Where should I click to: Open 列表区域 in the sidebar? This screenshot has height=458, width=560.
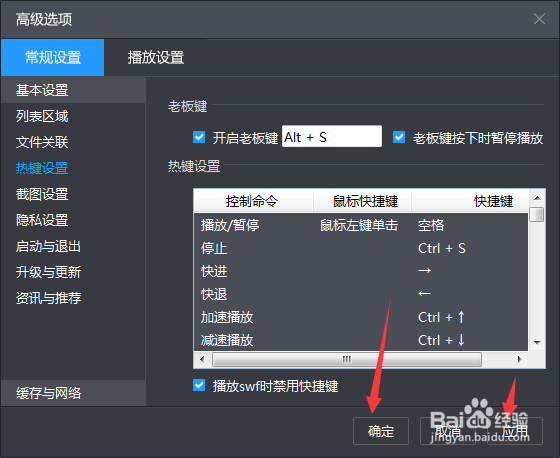[x=73, y=116]
